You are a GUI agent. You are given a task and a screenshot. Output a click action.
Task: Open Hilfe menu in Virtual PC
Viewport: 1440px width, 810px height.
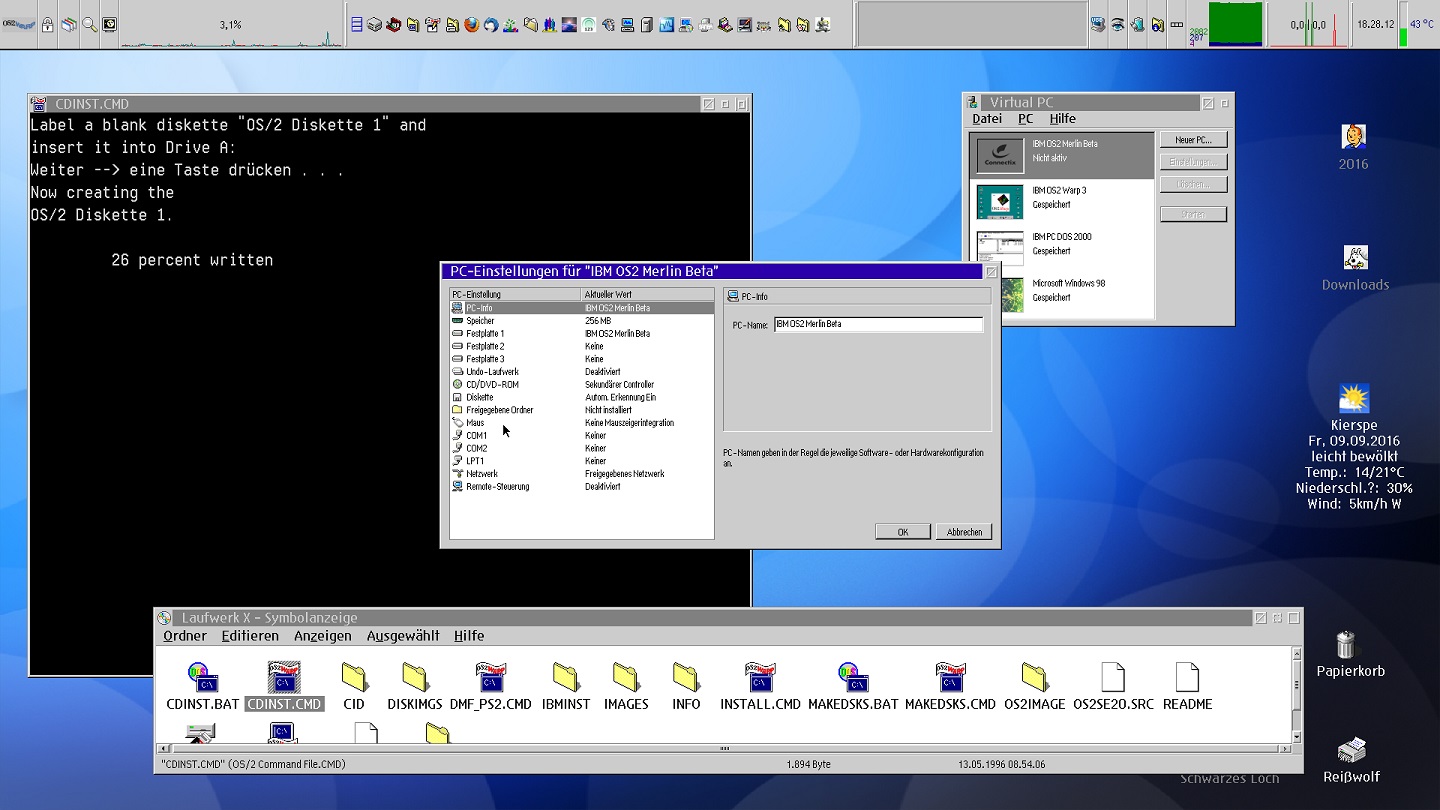point(1062,118)
